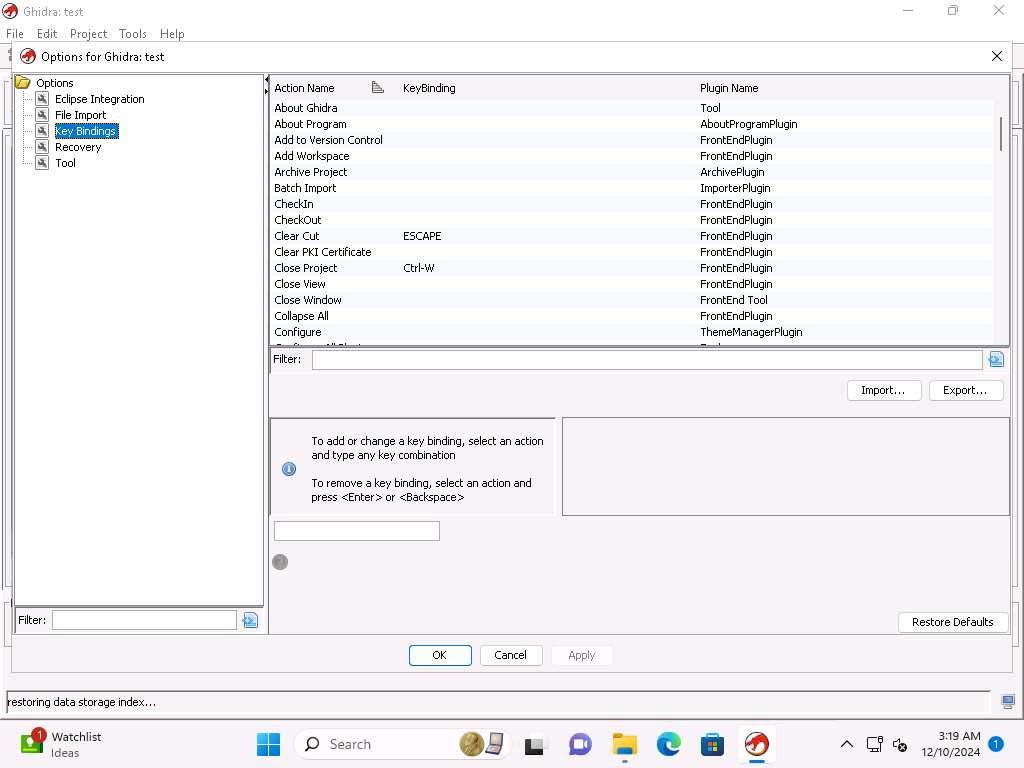
Task: Sort table by Plugin Name column
Action: pos(729,88)
